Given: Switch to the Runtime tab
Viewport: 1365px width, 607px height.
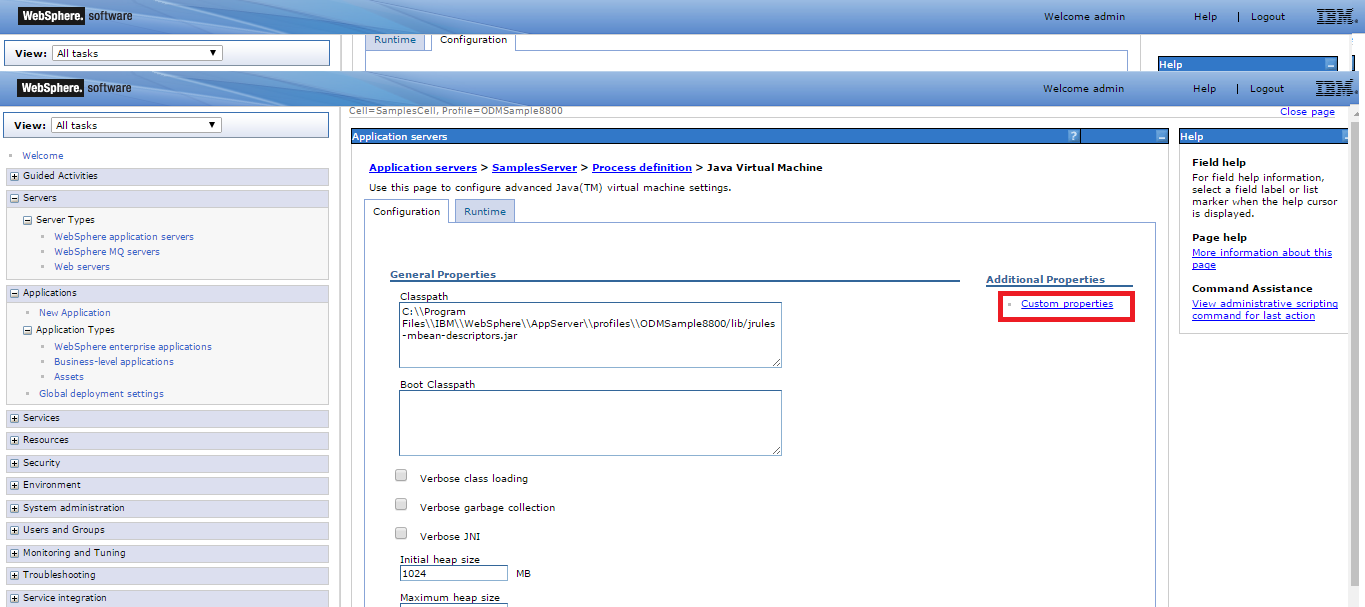Looking at the screenshot, I should pos(484,210).
